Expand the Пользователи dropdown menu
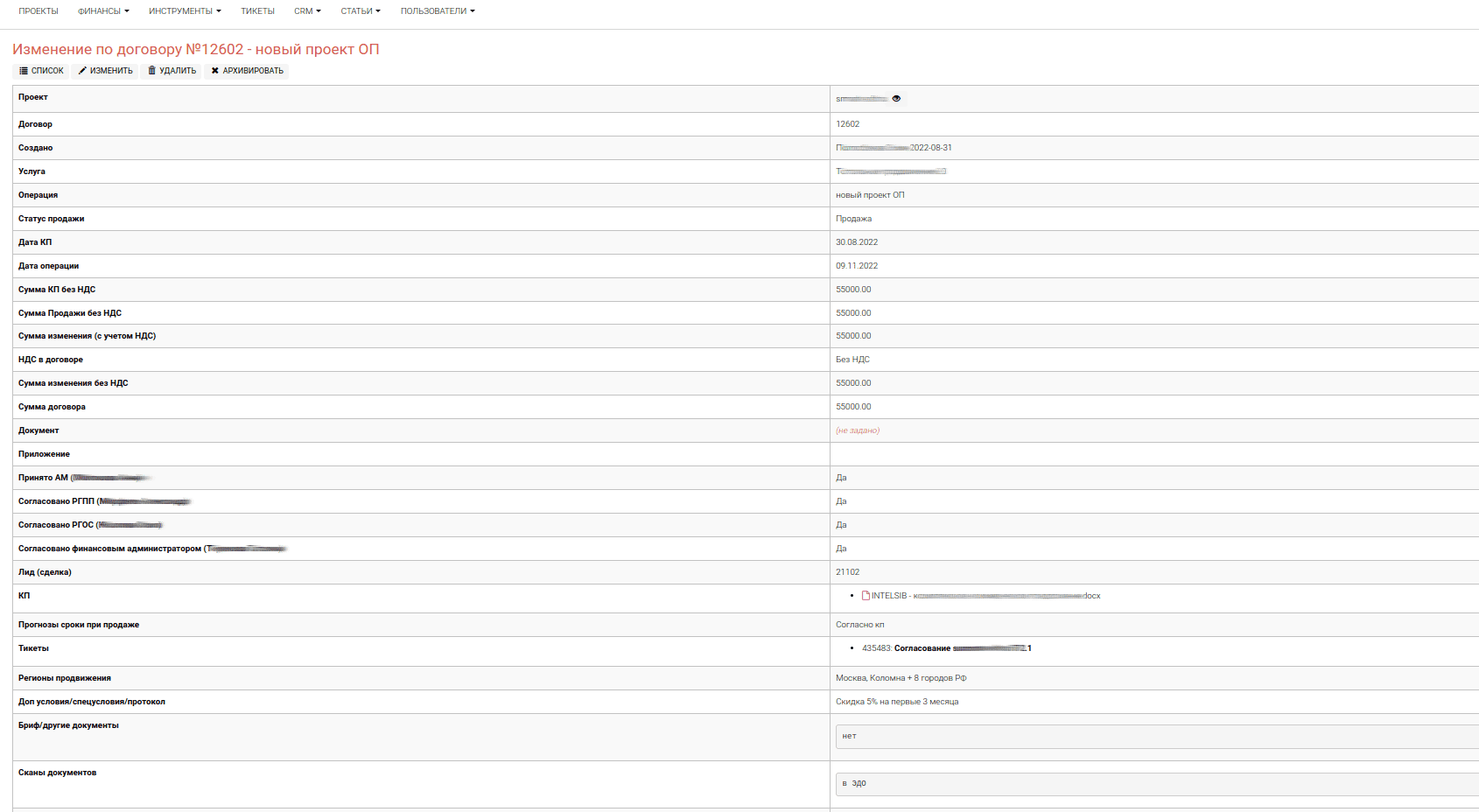The height and width of the screenshot is (812, 1479). coord(438,11)
